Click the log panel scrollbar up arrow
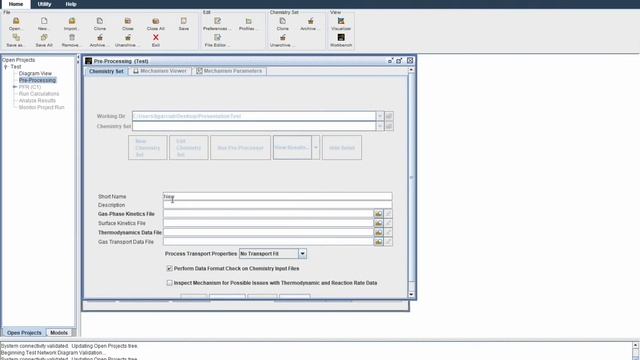Viewport: 640px width, 360px height. tap(636, 345)
